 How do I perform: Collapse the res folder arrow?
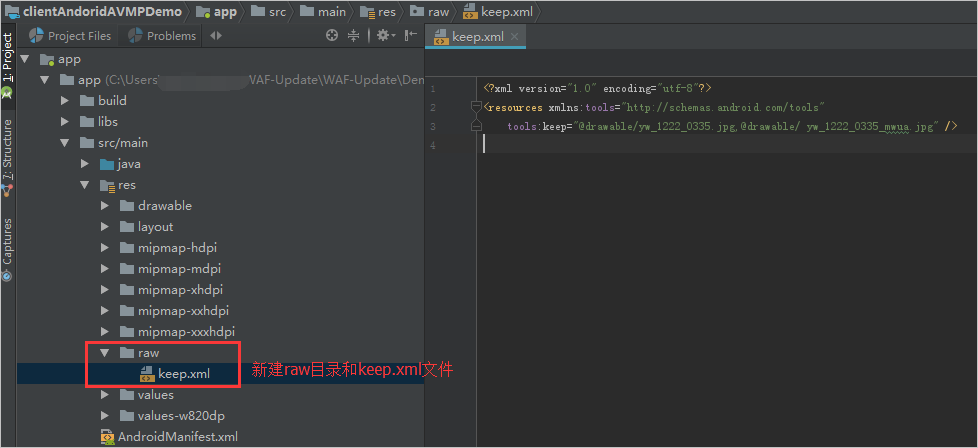84,185
